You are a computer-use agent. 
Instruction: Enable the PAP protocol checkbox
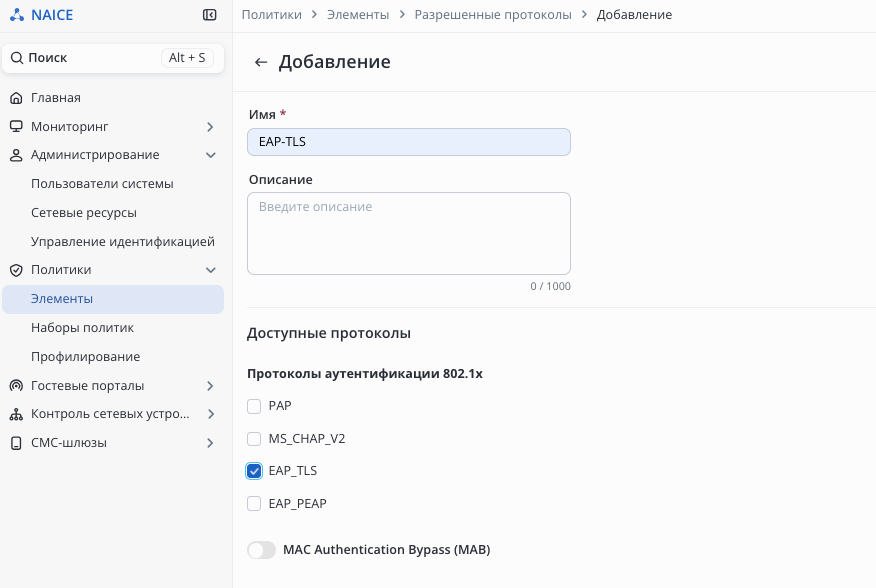254,406
